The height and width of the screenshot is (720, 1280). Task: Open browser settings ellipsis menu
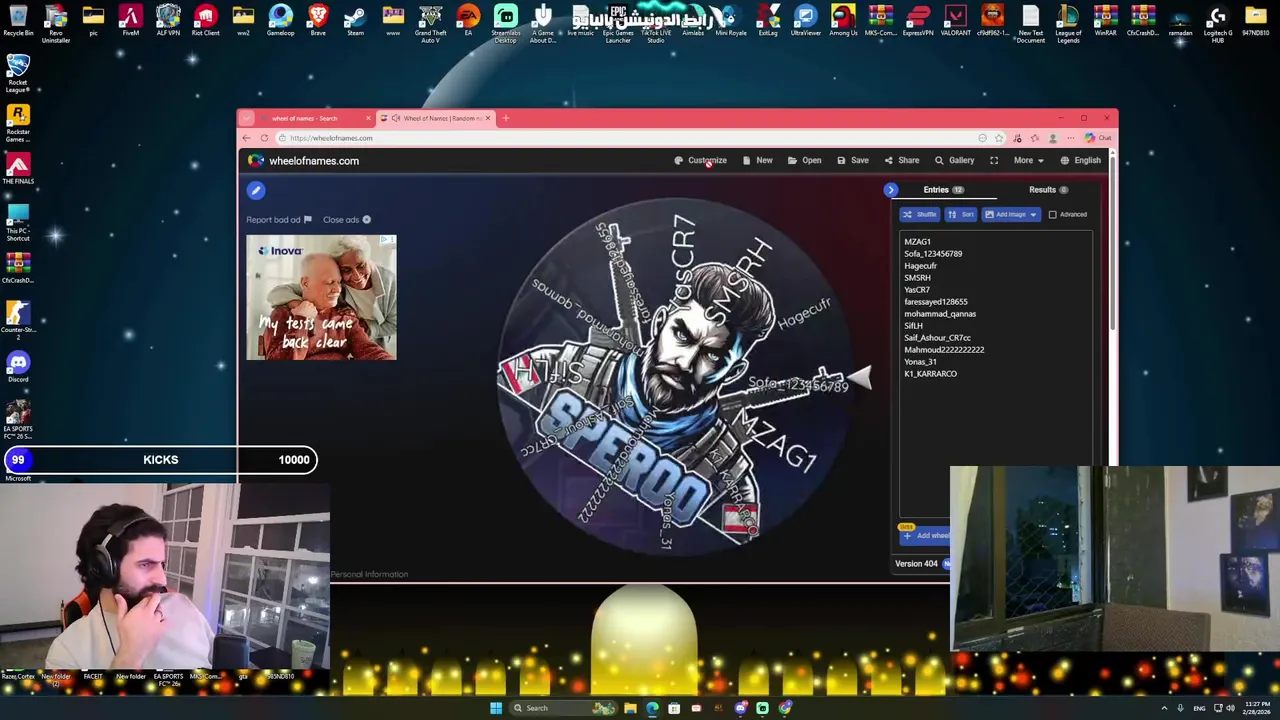[1070, 138]
